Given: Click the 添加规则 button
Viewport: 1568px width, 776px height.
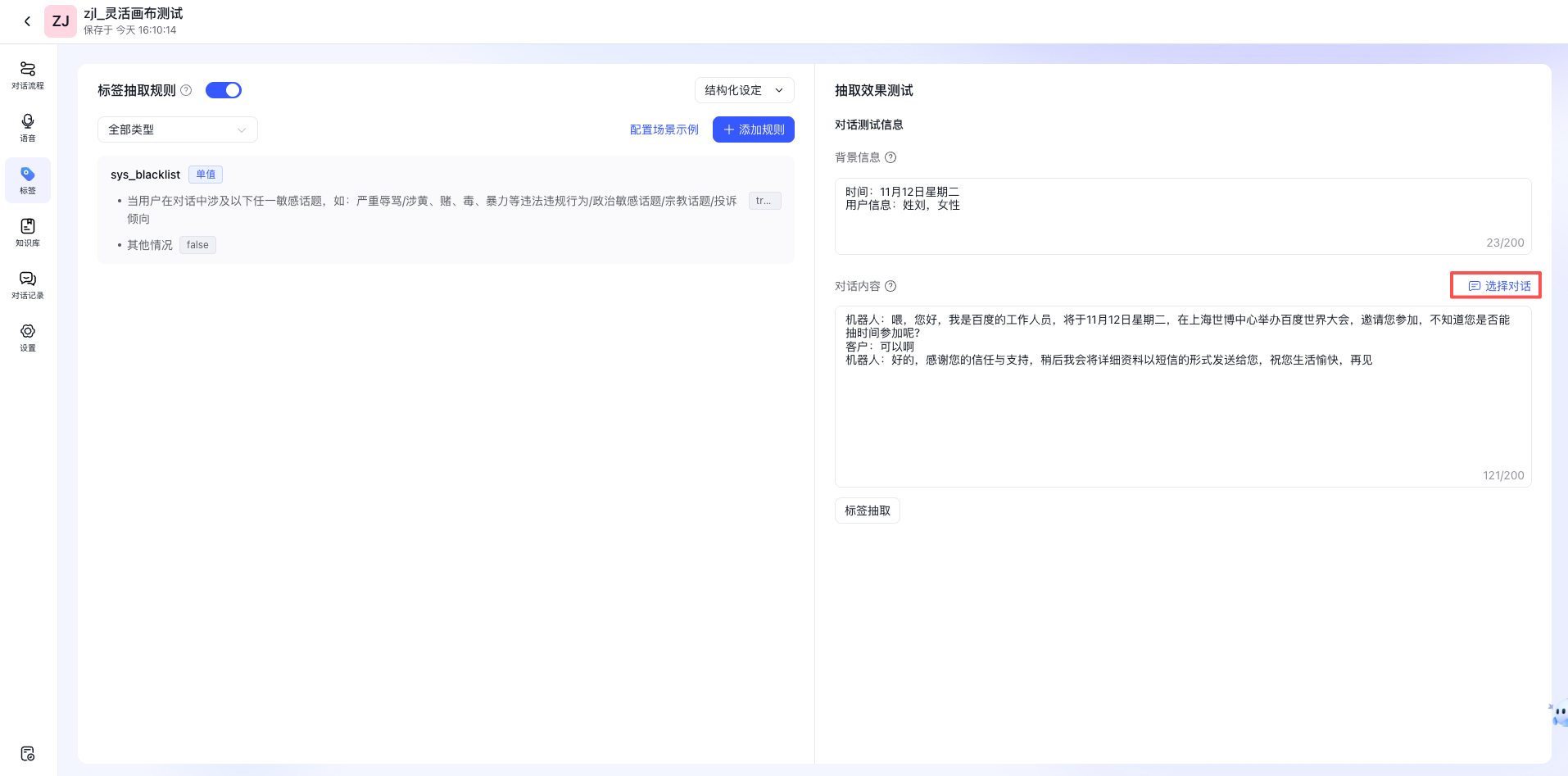Looking at the screenshot, I should (753, 129).
